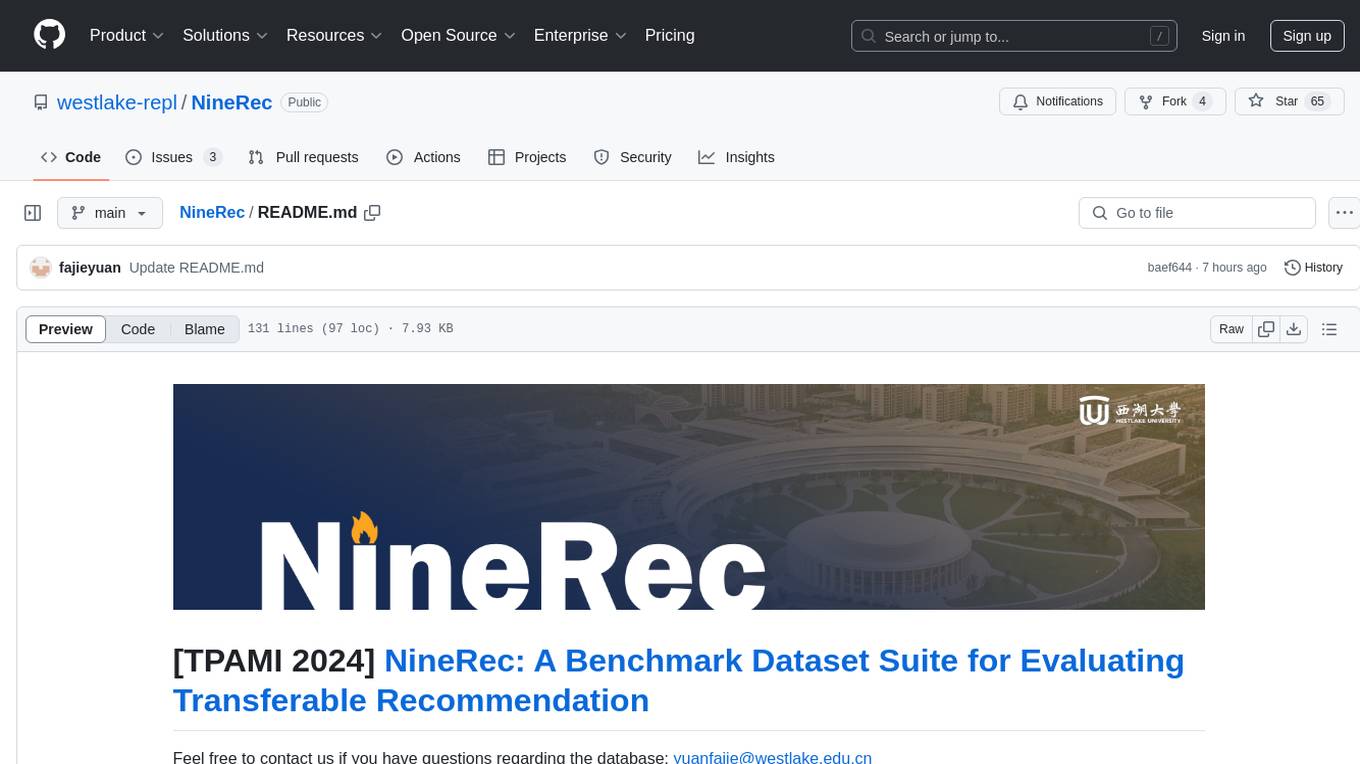Image resolution: width=1360 pixels, height=764 pixels.
Task: Click the Sign up button
Action: (1307, 36)
